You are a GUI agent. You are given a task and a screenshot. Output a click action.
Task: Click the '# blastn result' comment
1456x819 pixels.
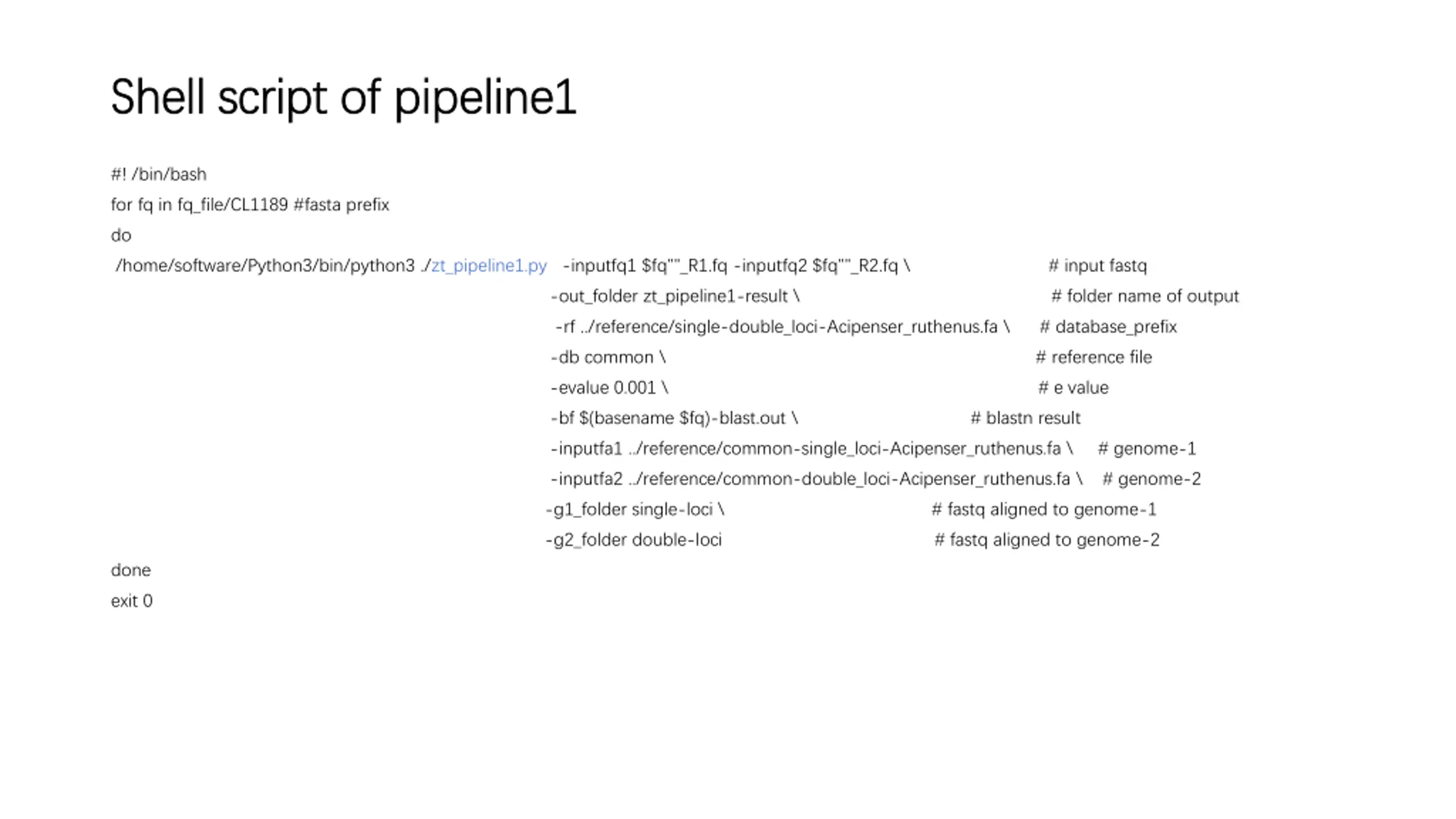1025,419
